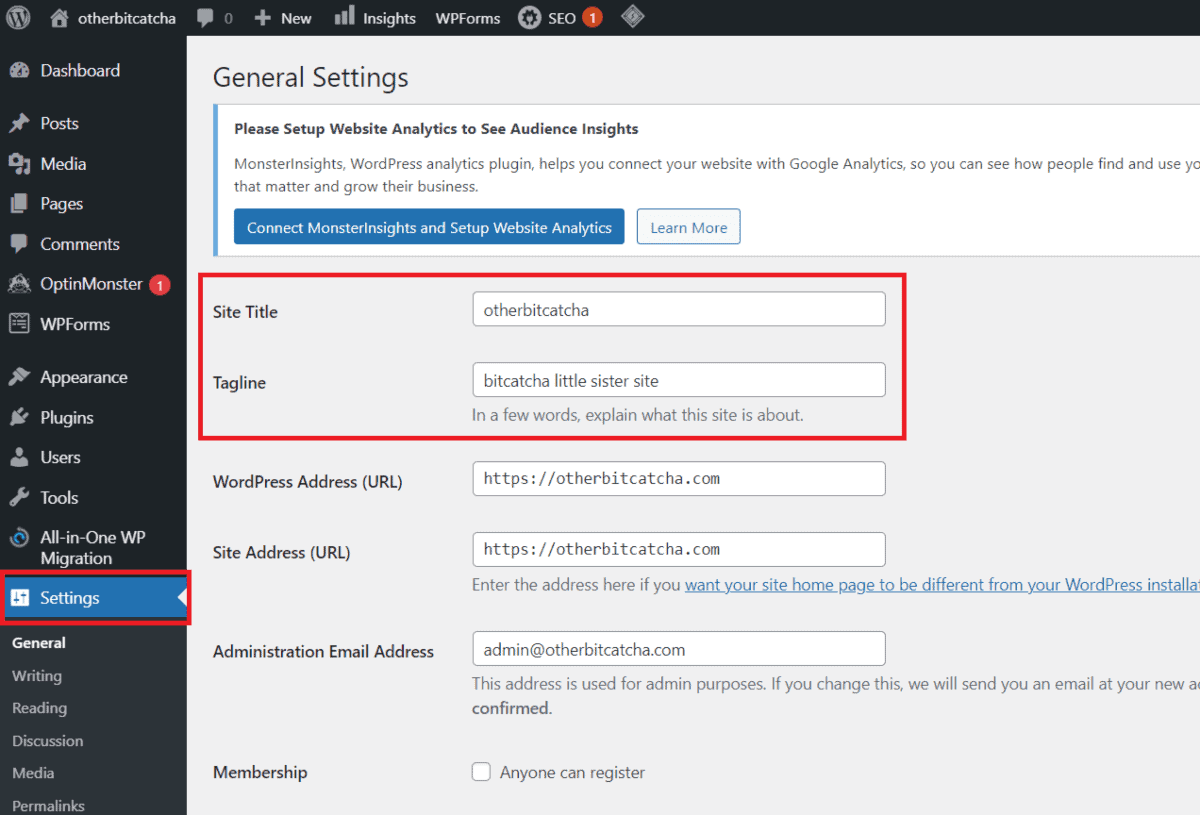Open the Users menu item

point(60,457)
